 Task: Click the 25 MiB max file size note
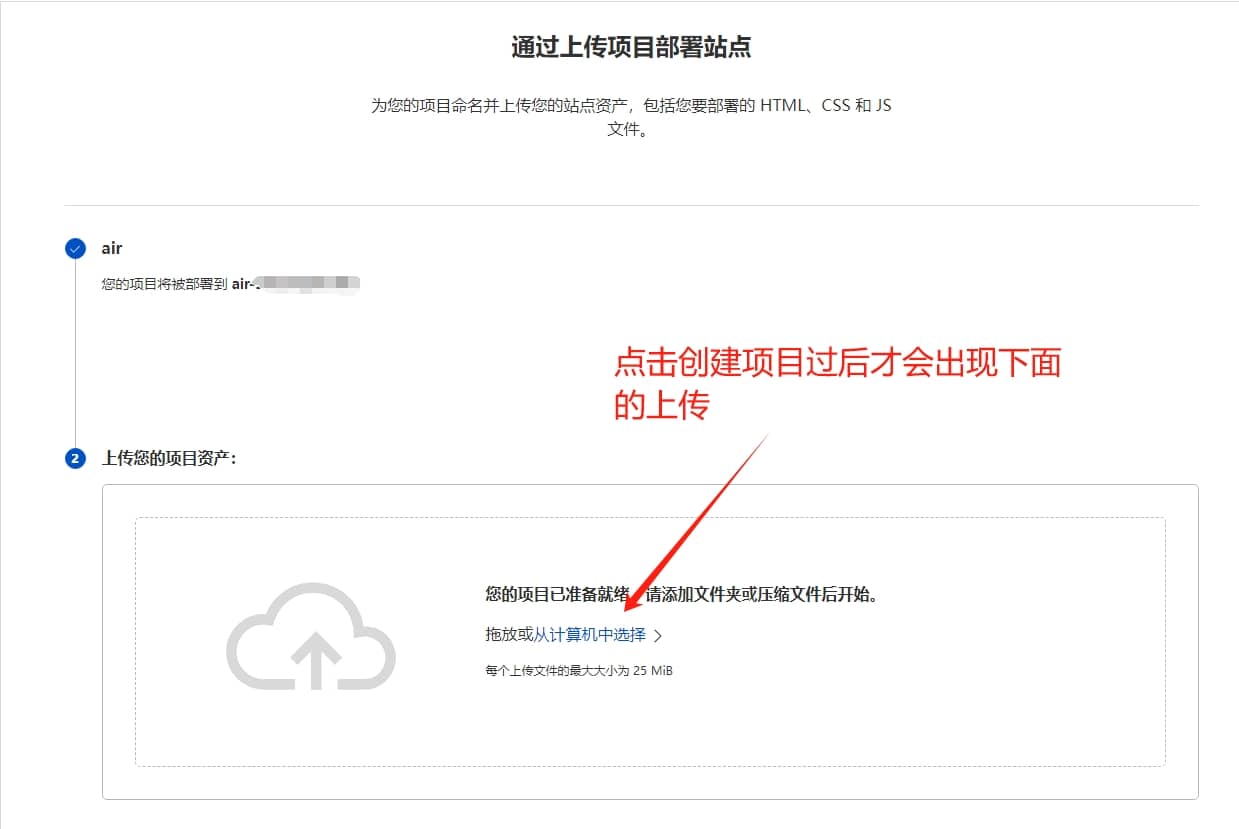pyautogui.click(x=579, y=670)
